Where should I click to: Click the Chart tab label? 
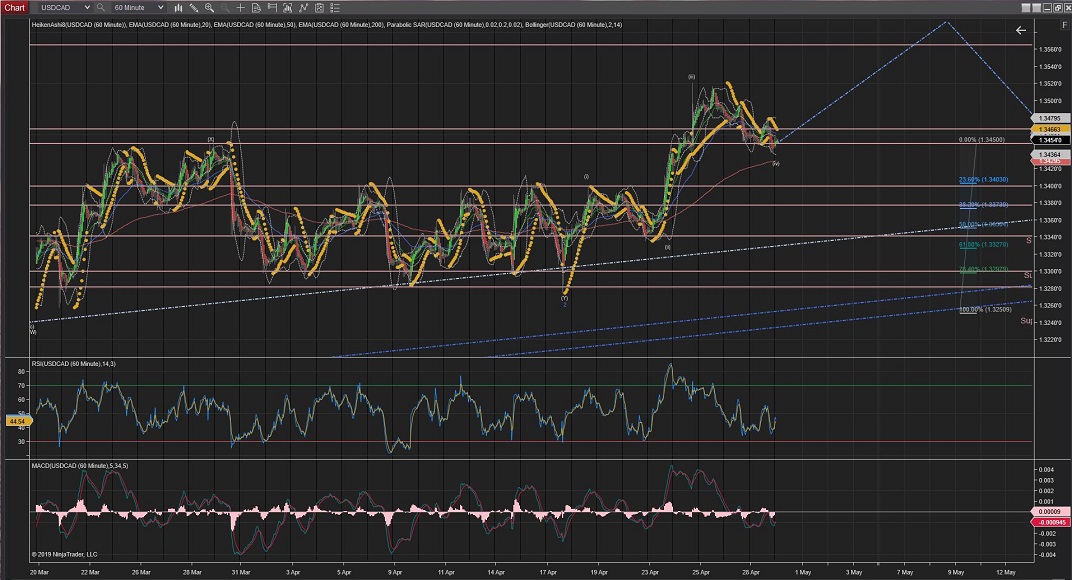pos(15,7)
